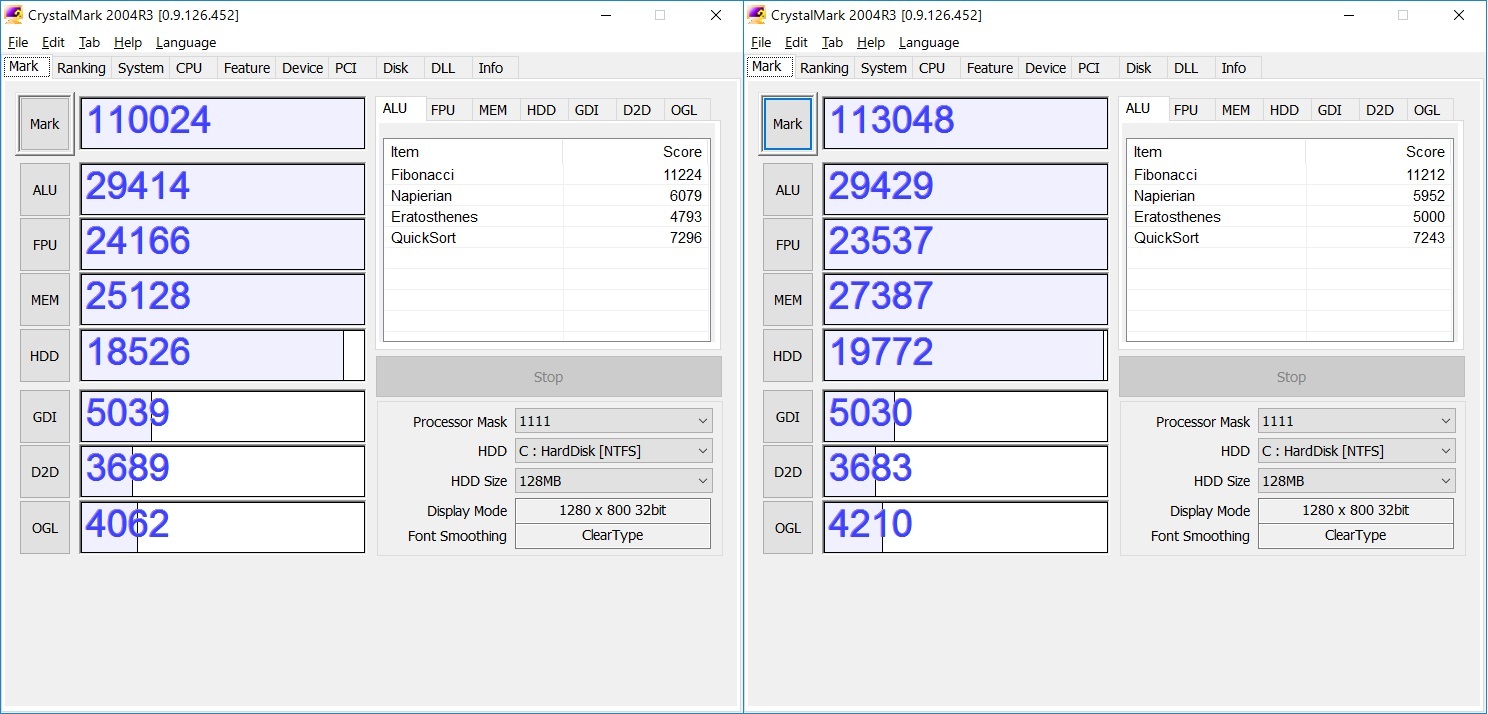
Task: Click the MEM benchmark button in right window
Action: (788, 300)
